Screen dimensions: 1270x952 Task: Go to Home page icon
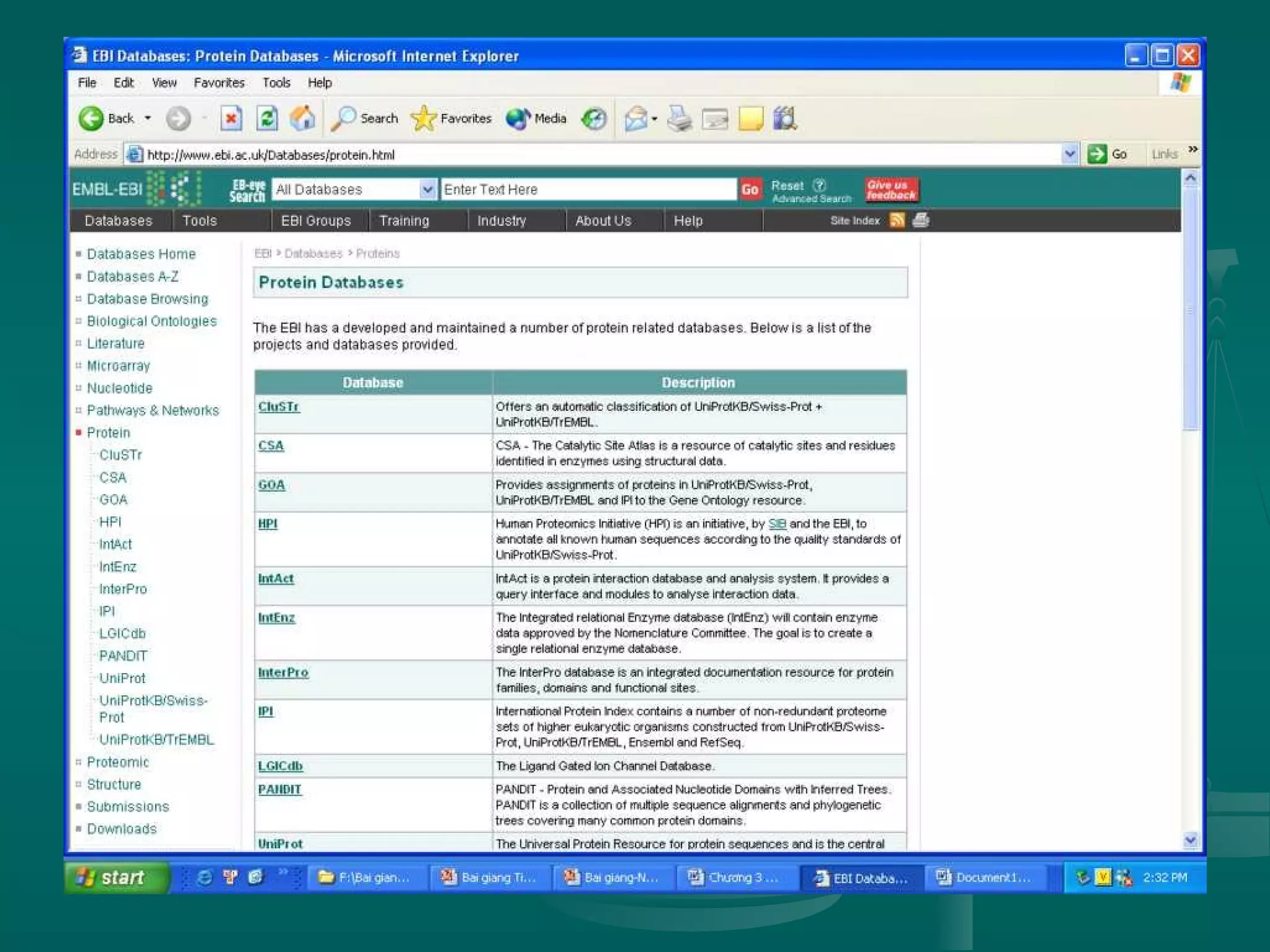[303, 118]
